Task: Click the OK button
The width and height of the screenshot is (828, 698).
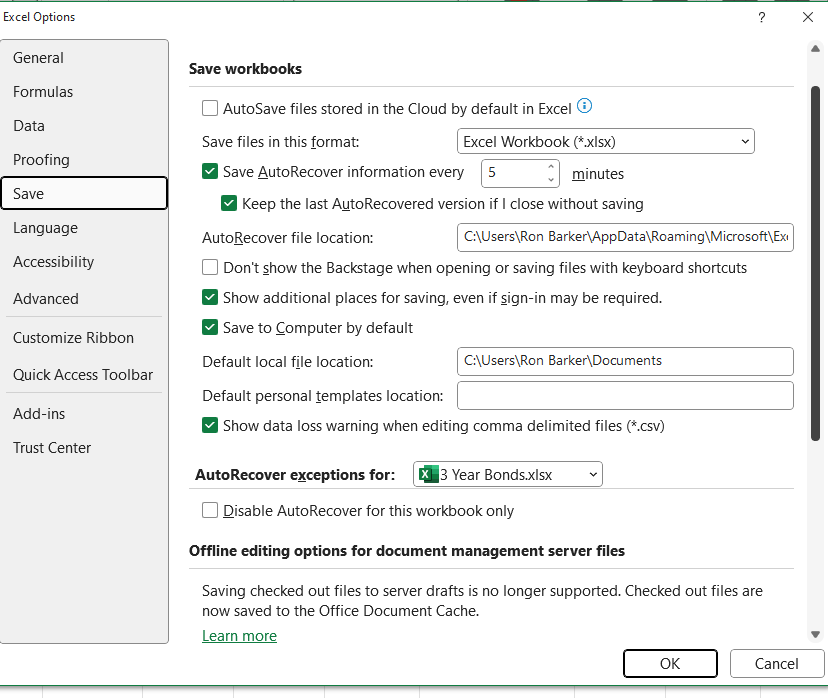Action: click(670, 664)
